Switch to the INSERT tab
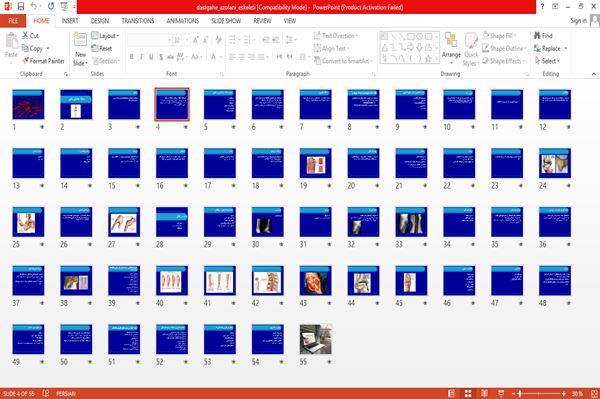This screenshot has width=600, height=399. tap(70, 21)
